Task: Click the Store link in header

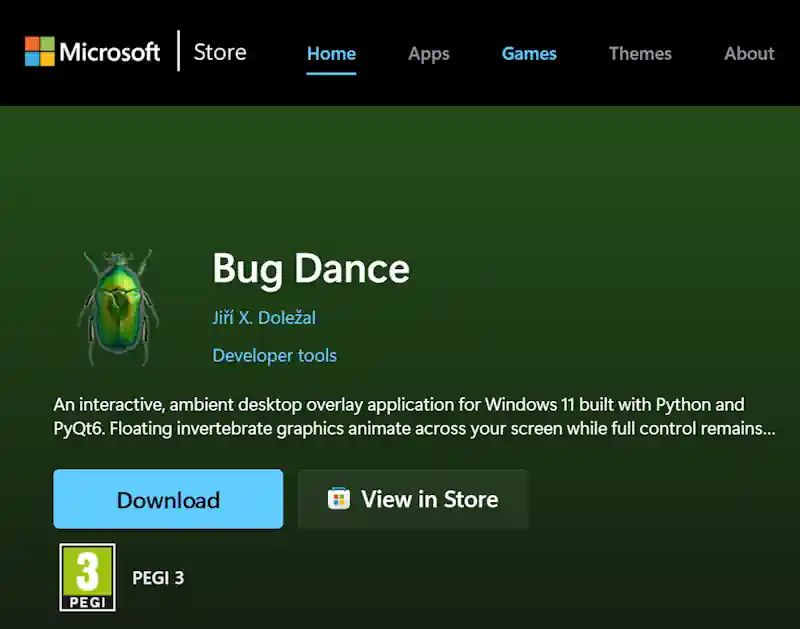Action: (220, 52)
